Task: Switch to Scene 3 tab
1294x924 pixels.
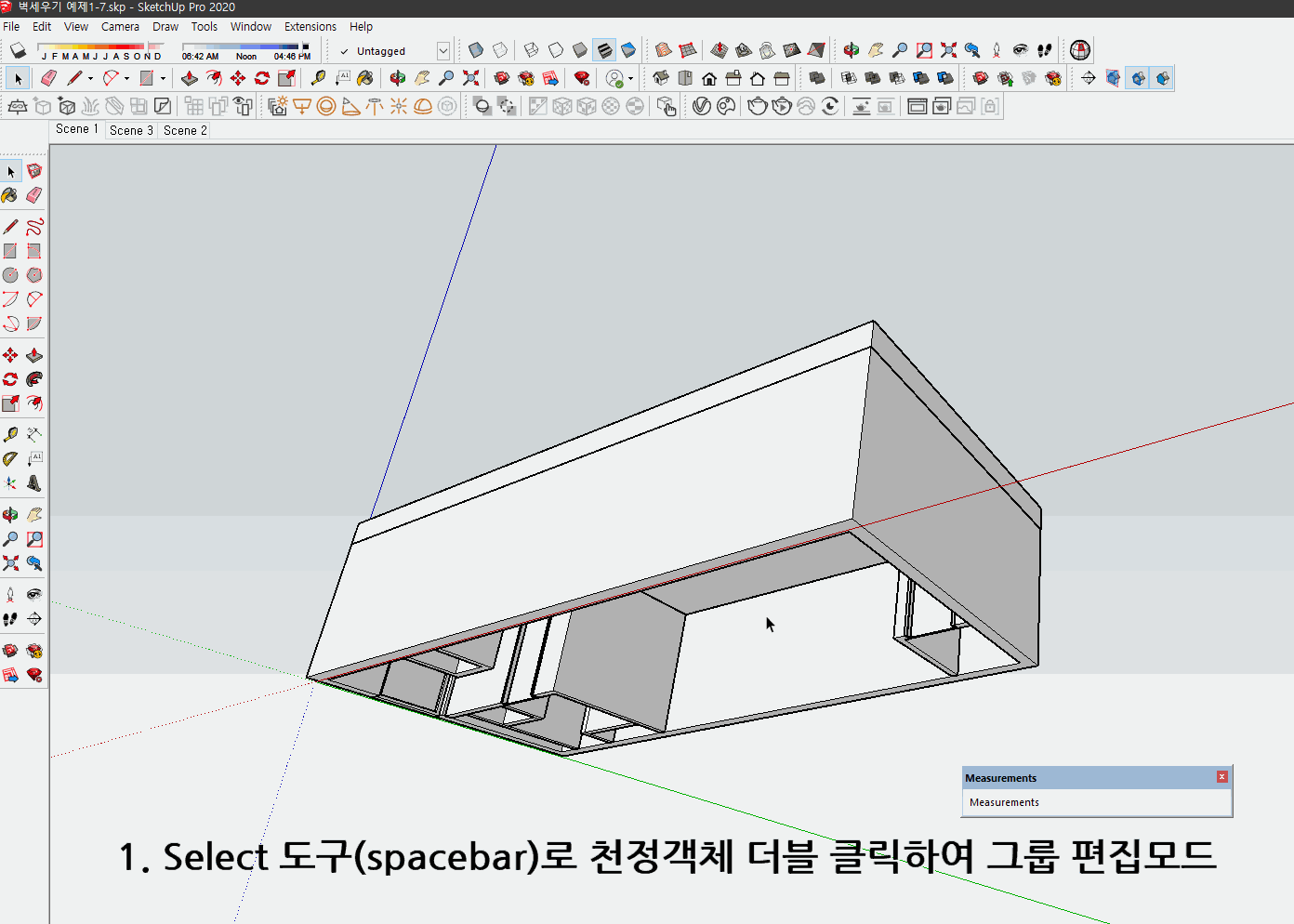Action: click(131, 130)
